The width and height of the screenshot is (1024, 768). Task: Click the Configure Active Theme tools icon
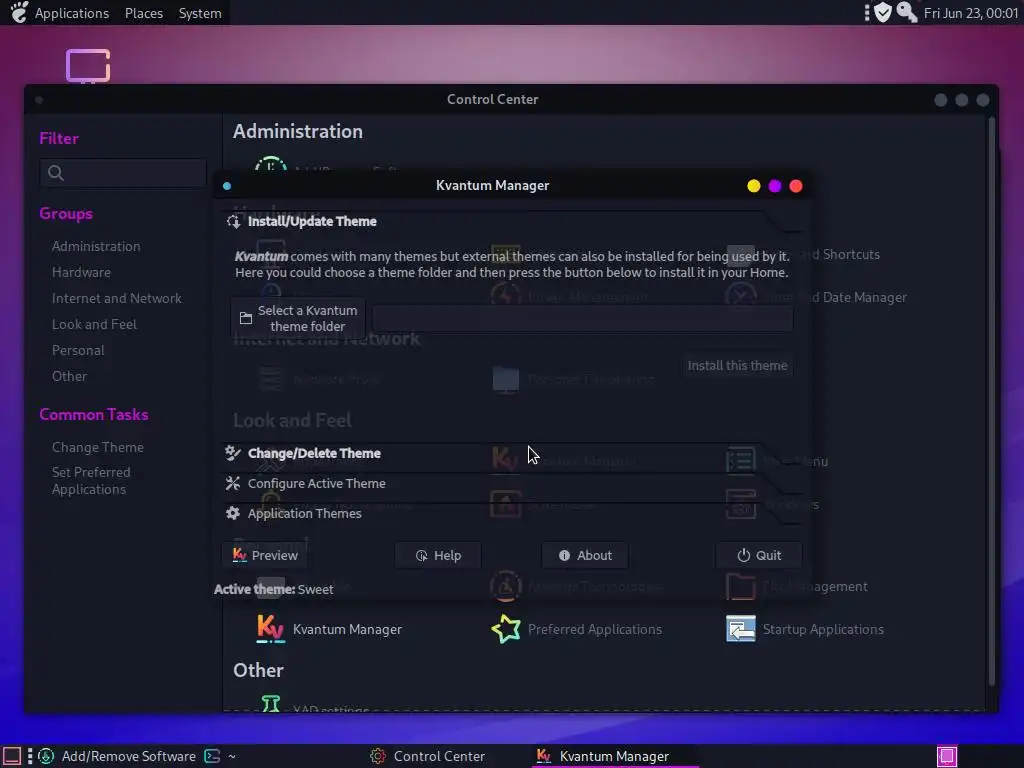(232, 483)
